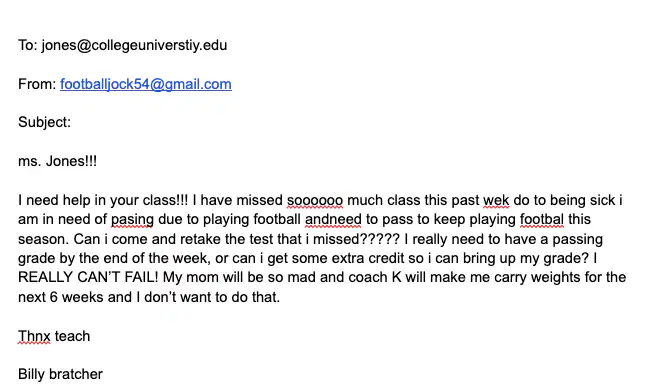Image resolution: width=671 pixels, height=385 pixels.
Task: Click the "From:" label
Action: [x=37, y=84]
